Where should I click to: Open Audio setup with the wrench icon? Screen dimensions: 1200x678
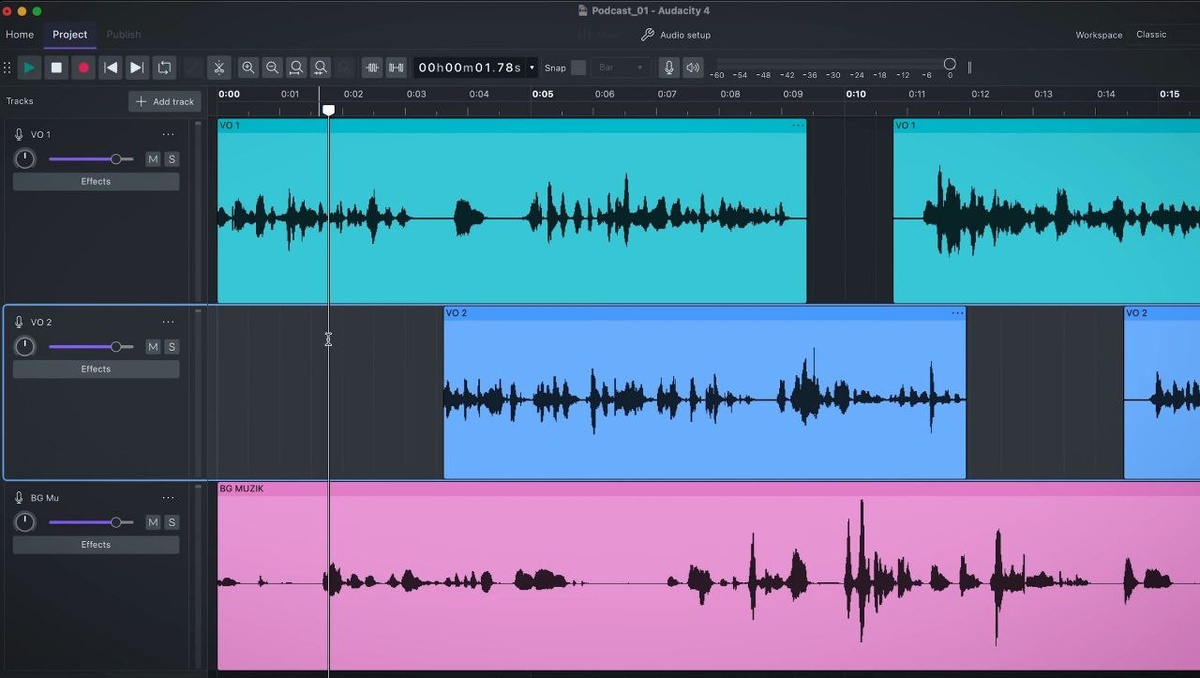point(676,35)
